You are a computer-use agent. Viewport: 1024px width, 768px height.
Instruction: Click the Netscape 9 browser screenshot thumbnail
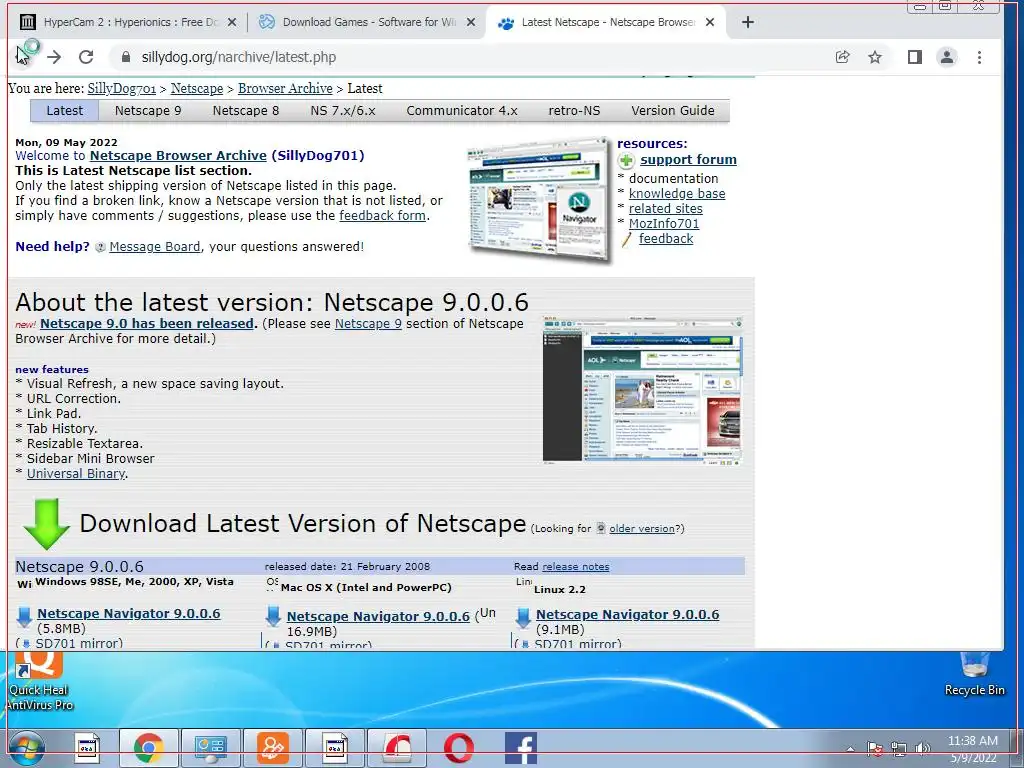click(x=642, y=390)
